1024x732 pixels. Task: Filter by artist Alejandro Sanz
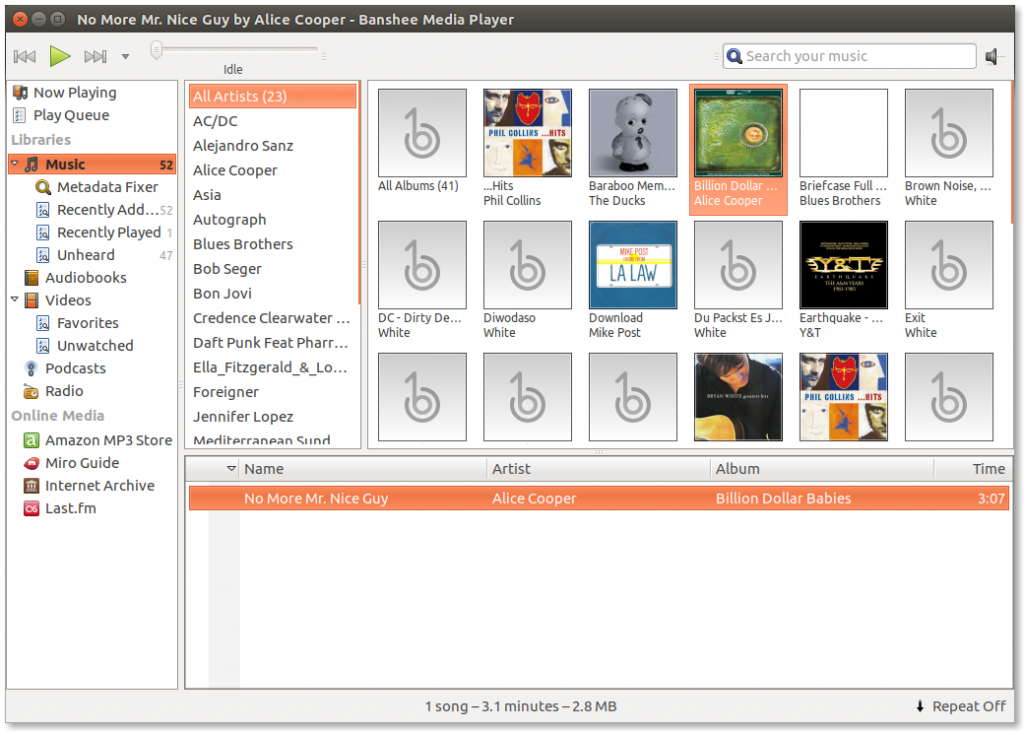243,146
